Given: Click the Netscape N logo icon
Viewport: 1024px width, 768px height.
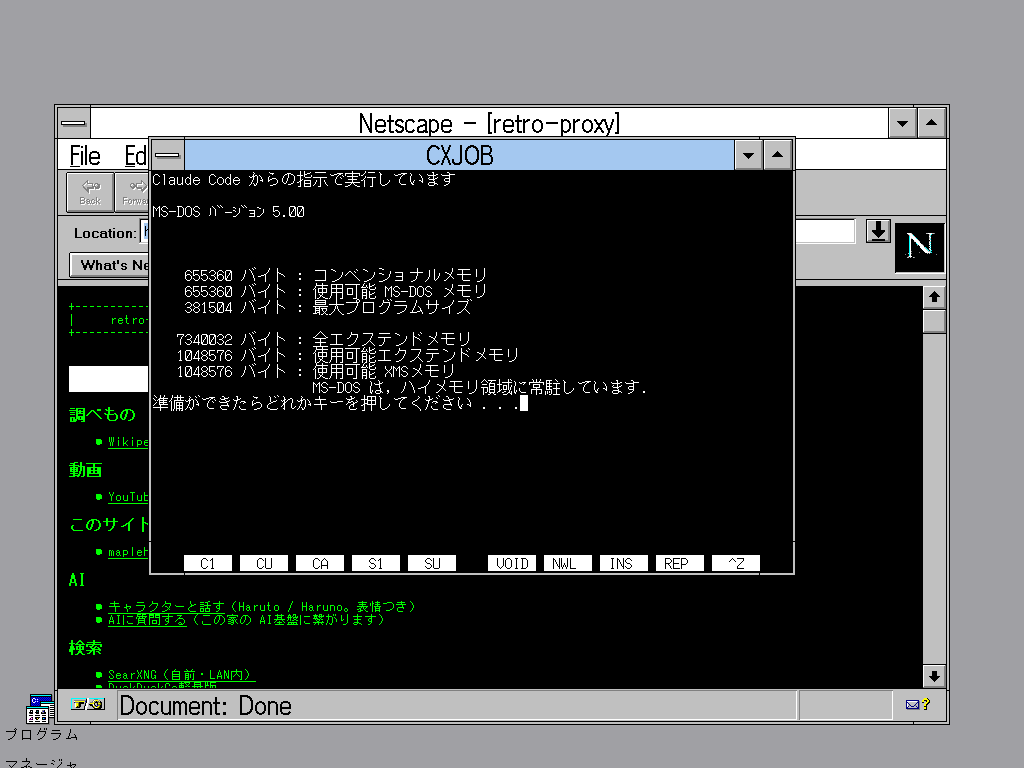Looking at the screenshot, I should (x=920, y=247).
